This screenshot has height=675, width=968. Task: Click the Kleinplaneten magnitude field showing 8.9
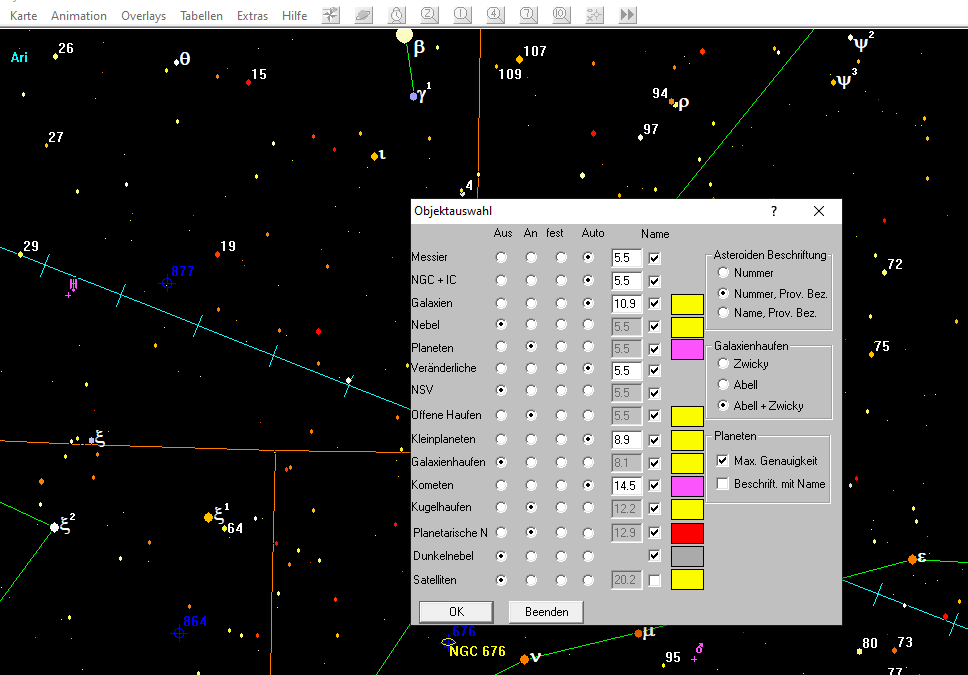click(x=626, y=440)
